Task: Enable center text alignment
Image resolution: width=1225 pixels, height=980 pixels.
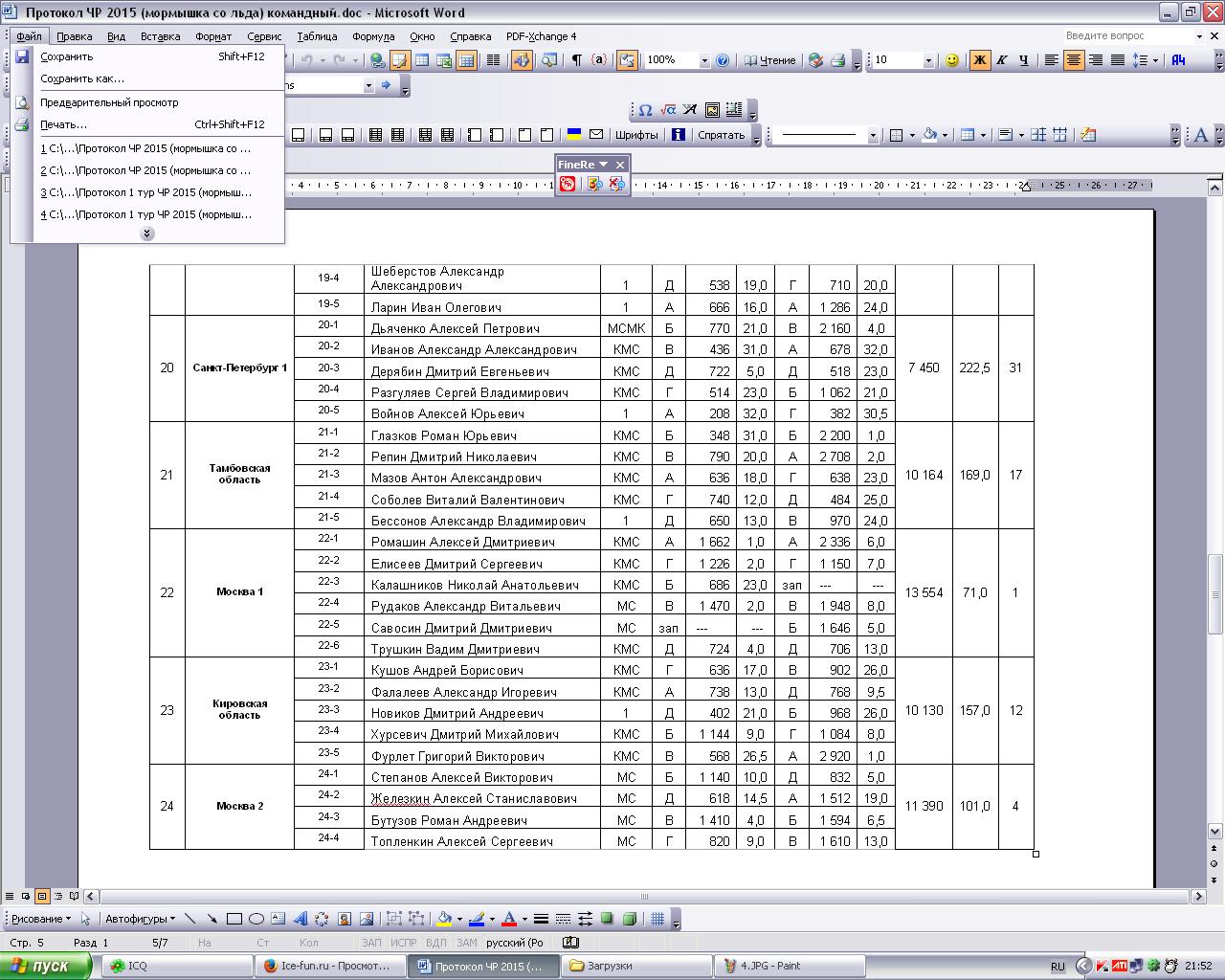Action: click(x=1074, y=60)
